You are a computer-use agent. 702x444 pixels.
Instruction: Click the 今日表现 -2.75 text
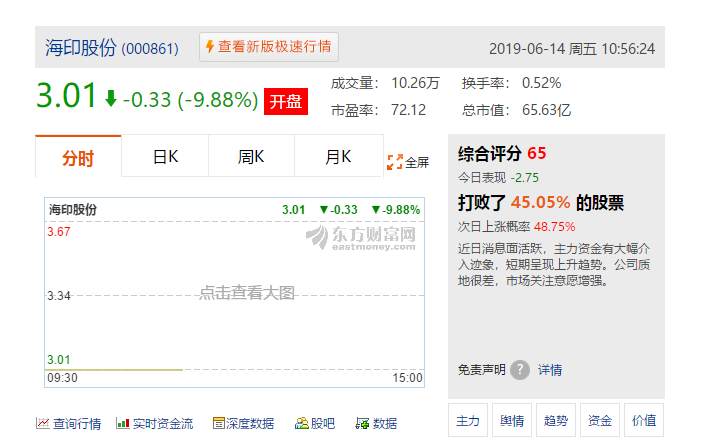tap(498, 178)
